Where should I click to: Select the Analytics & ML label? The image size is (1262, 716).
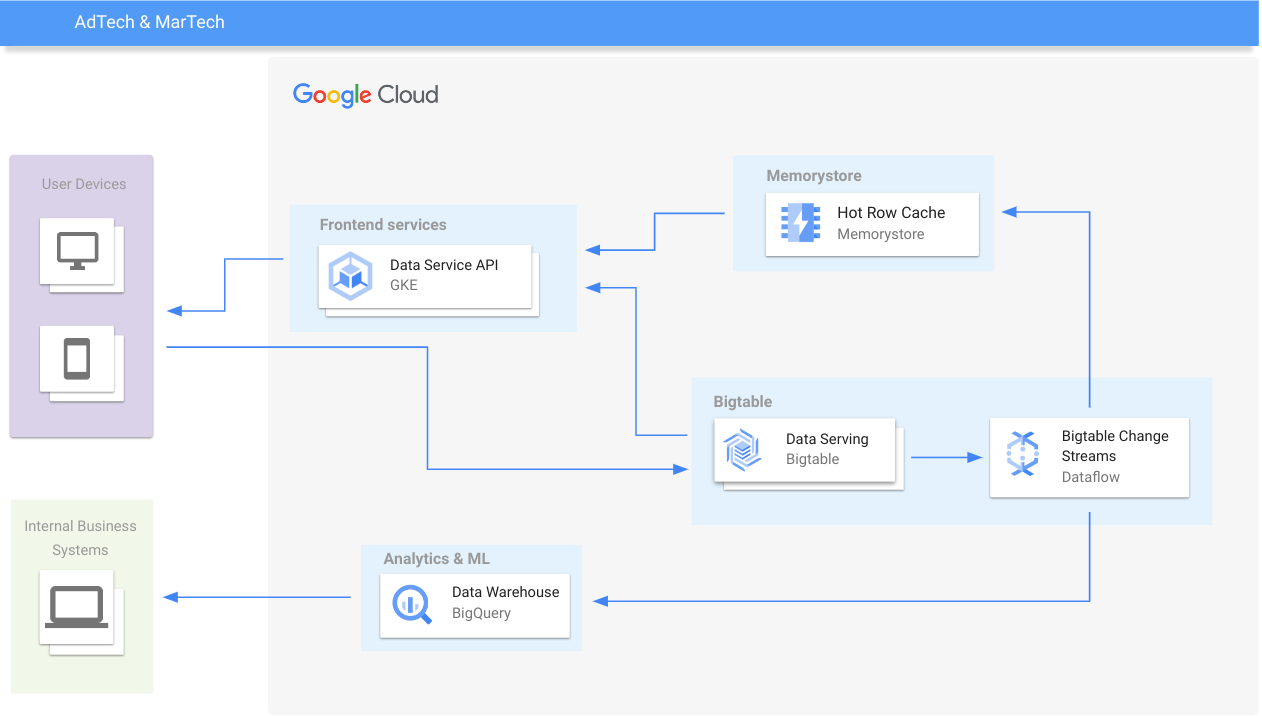click(x=436, y=558)
